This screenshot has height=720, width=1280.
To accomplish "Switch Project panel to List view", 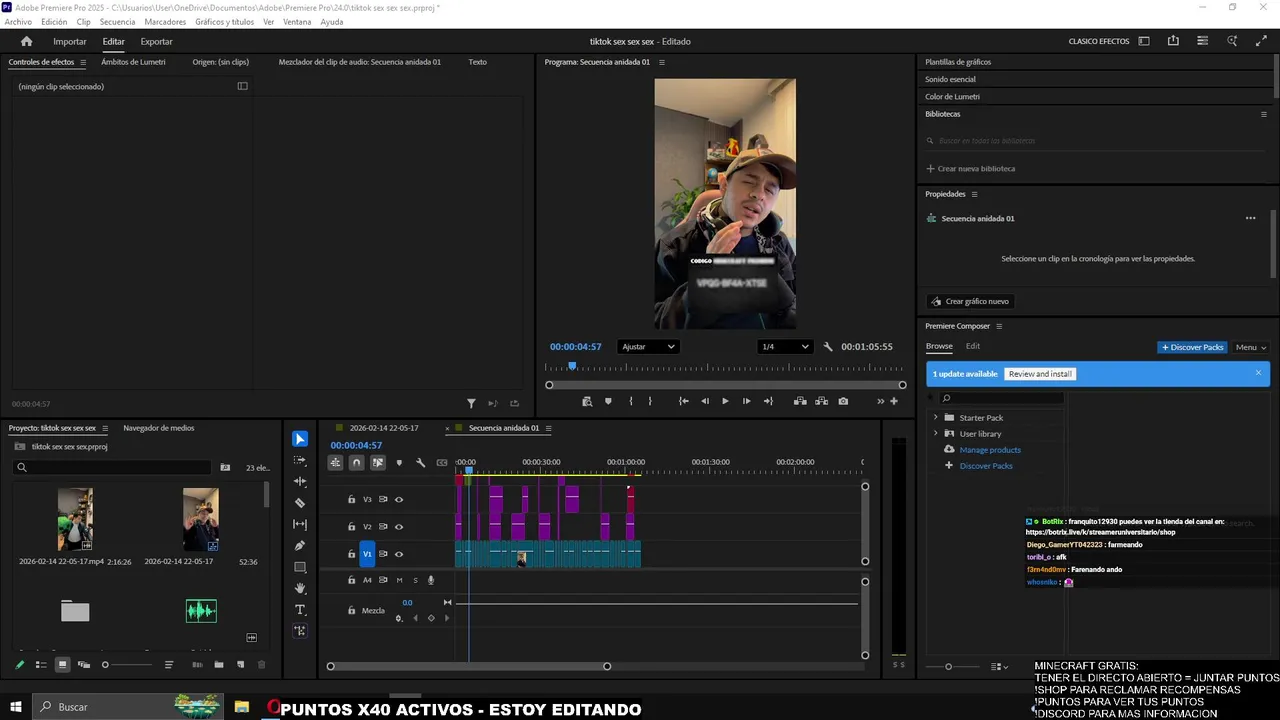I will 41,665.
